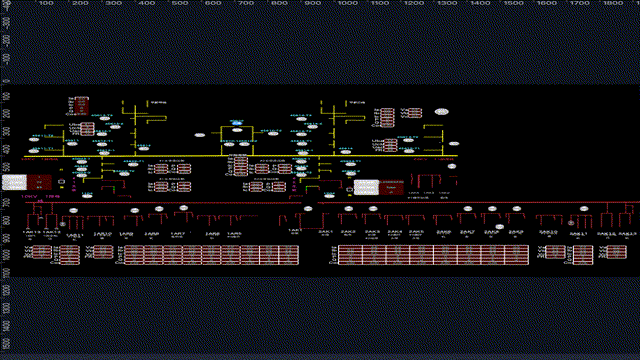Click the feeder label 1AK5
Image resolution: width=640 pixels, height=360 pixels.
tap(234, 234)
